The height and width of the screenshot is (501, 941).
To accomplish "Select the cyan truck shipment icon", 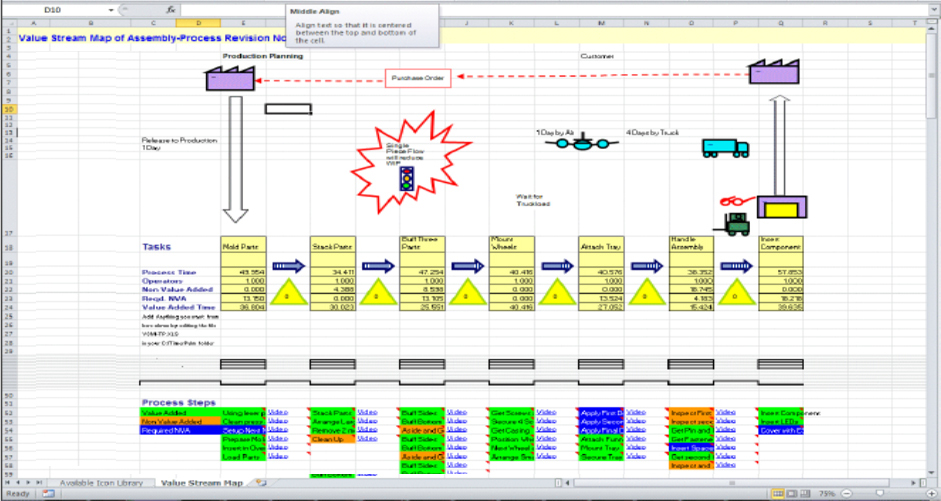I will [x=725, y=147].
